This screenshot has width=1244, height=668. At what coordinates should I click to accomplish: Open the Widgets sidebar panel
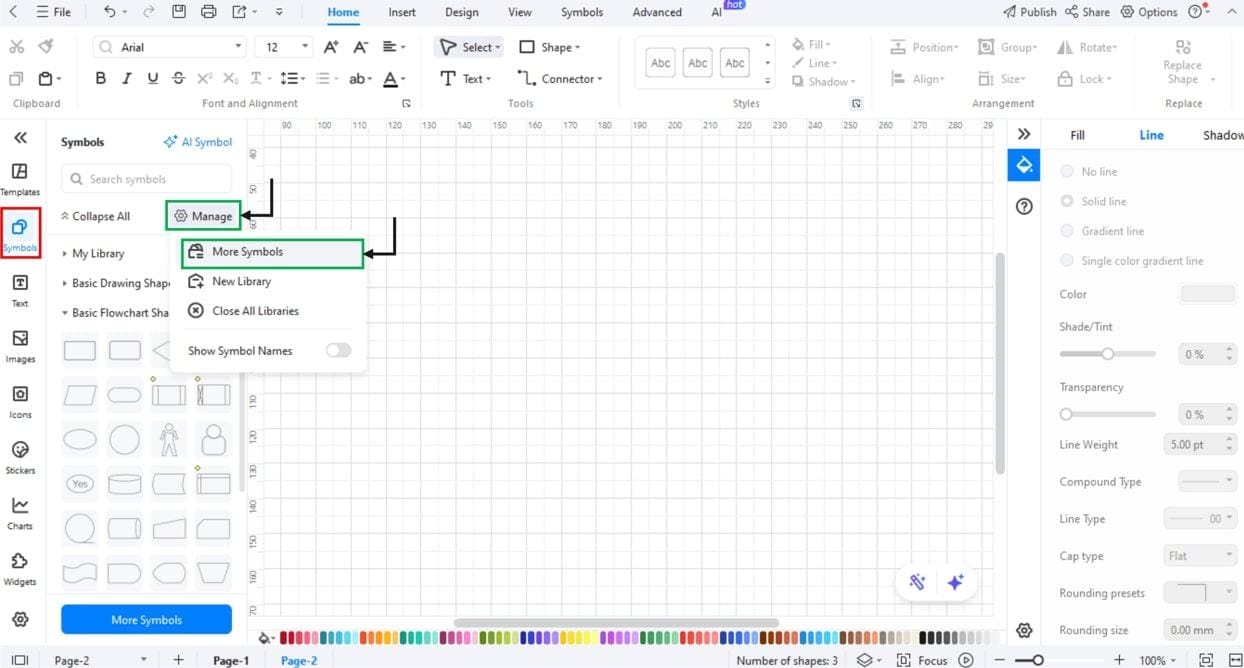pos(20,569)
